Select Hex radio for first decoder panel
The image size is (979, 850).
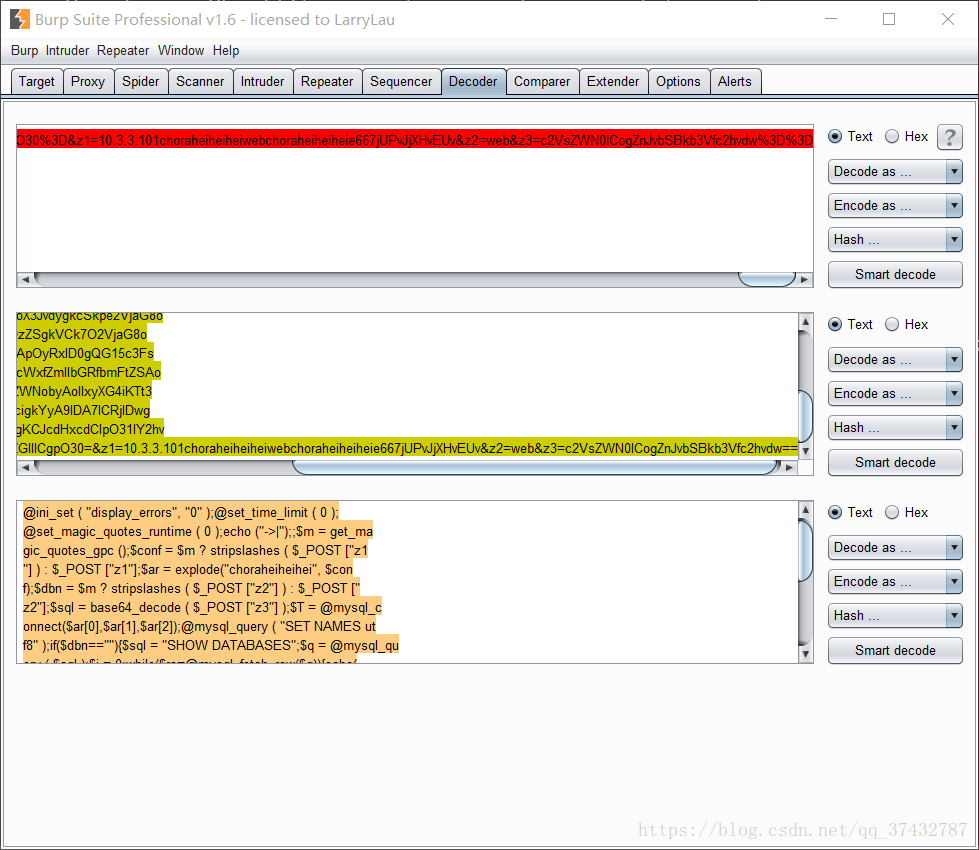(x=892, y=136)
